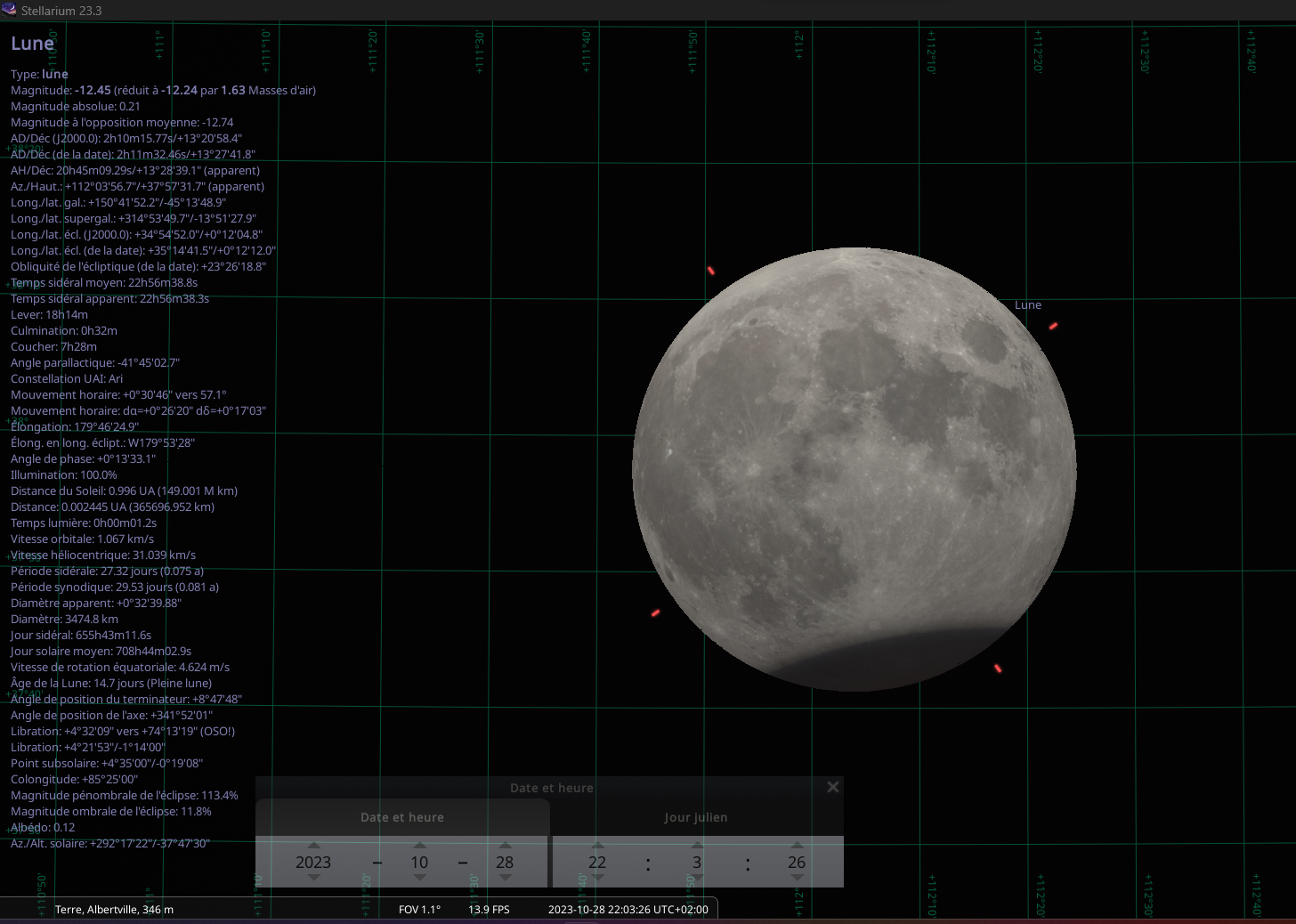Click the Magnitude à l'opposition moyenne: -12.74 line
Viewport: 1296px width, 924px height.
(122, 122)
